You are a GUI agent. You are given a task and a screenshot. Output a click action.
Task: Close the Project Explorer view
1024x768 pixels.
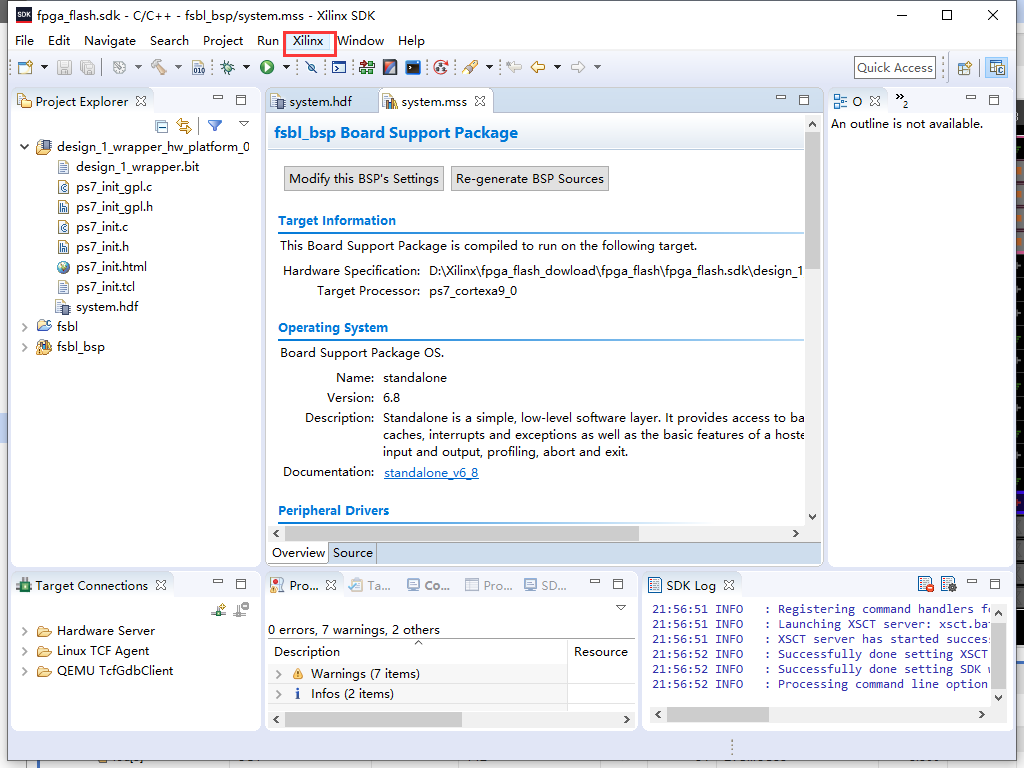coord(141,101)
